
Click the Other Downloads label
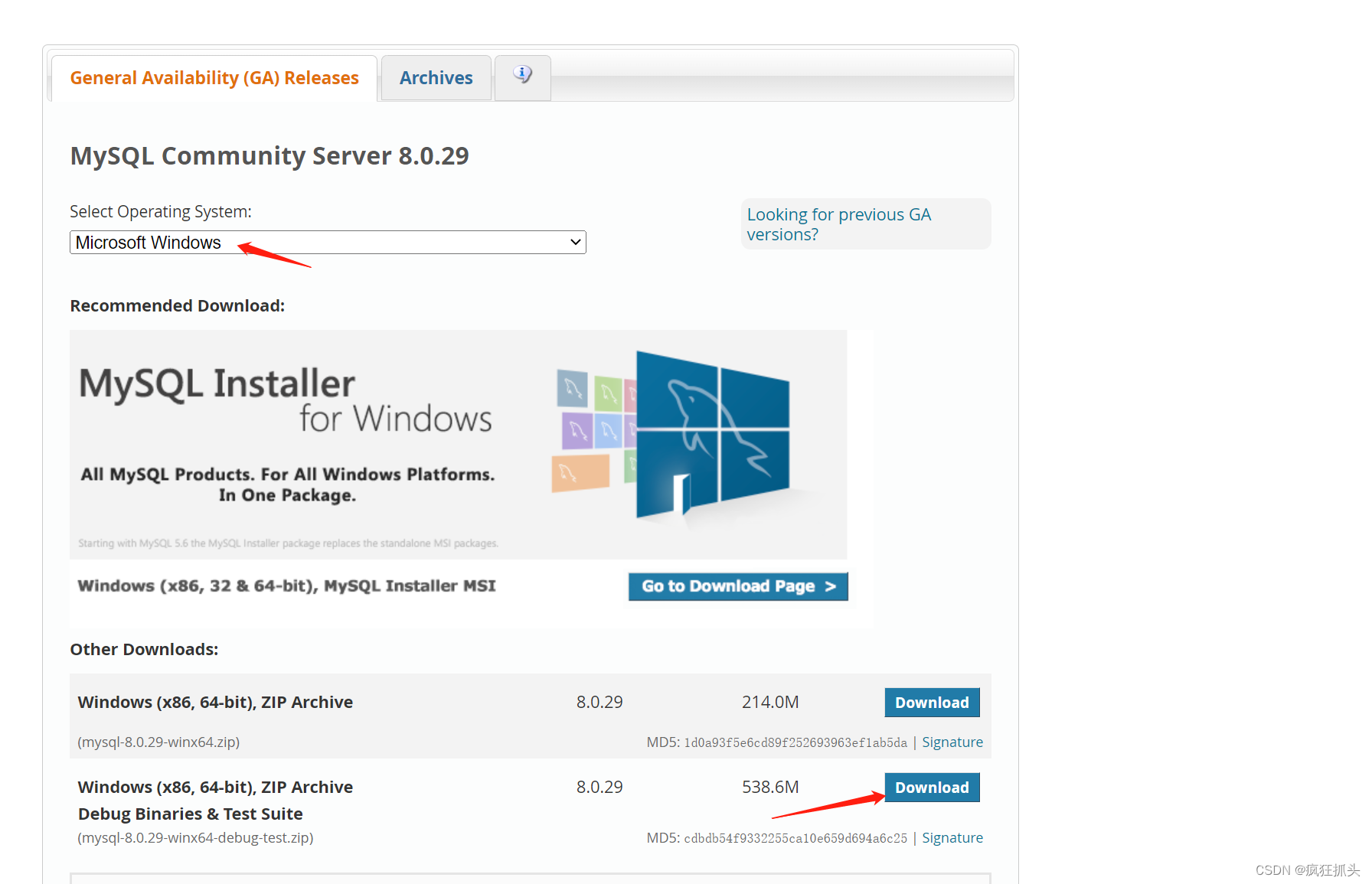(144, 650)
